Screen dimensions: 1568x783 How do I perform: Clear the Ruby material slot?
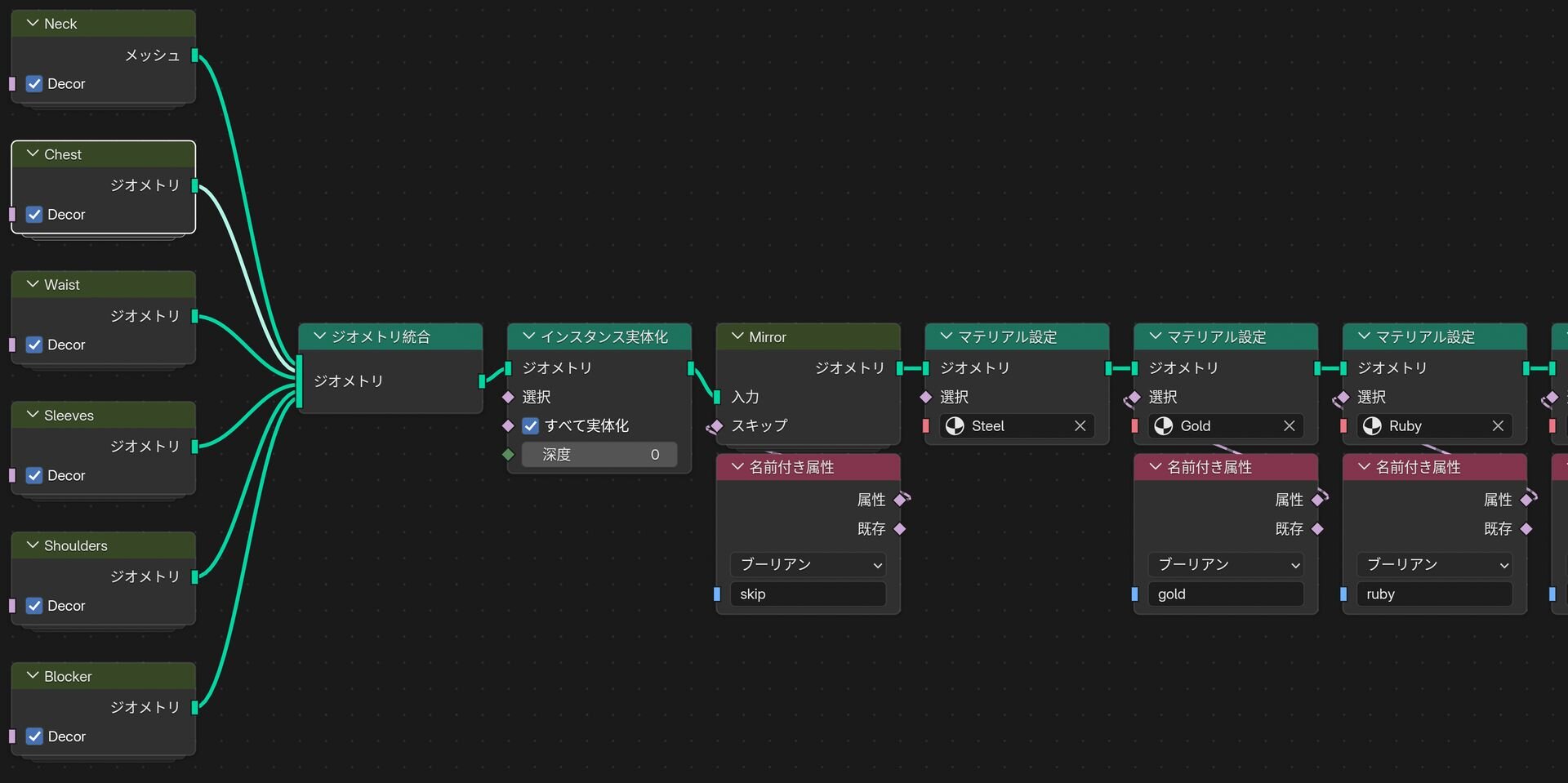click(x=1498, y=426)
